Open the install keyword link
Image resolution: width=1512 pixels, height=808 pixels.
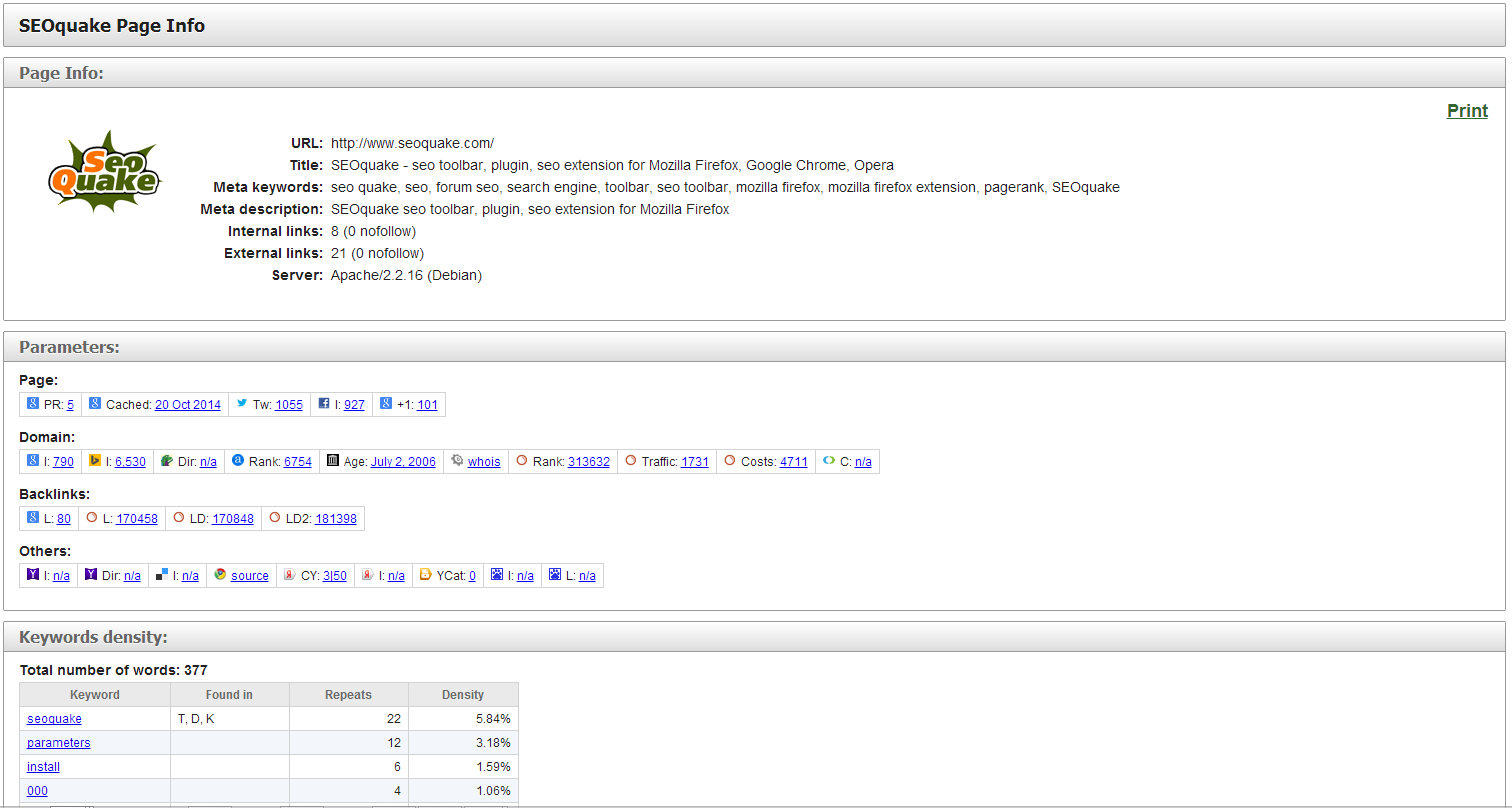43,767
